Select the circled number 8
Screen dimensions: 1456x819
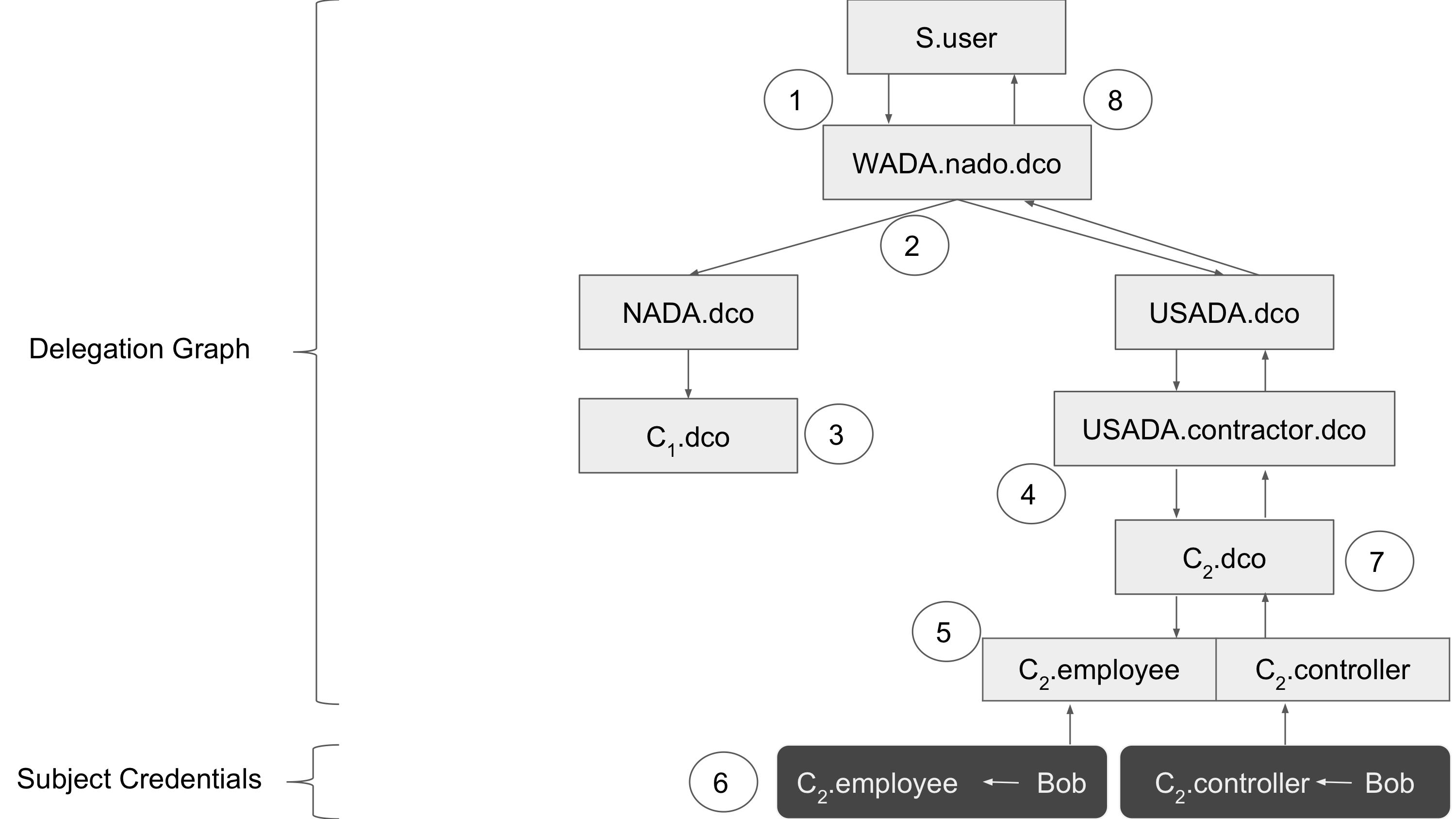tap(1117, 100)
